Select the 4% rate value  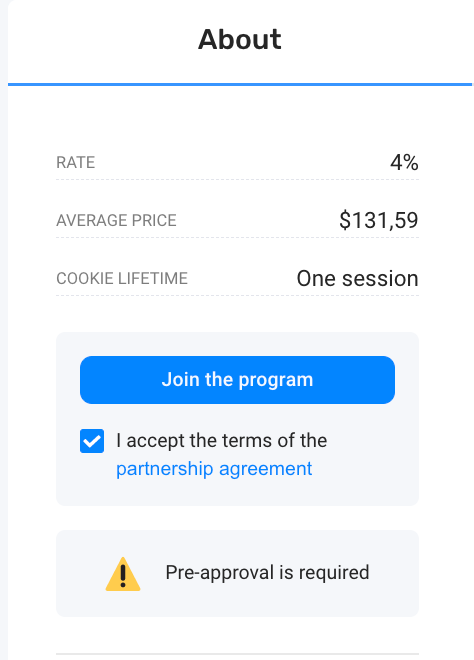point(404,162)
